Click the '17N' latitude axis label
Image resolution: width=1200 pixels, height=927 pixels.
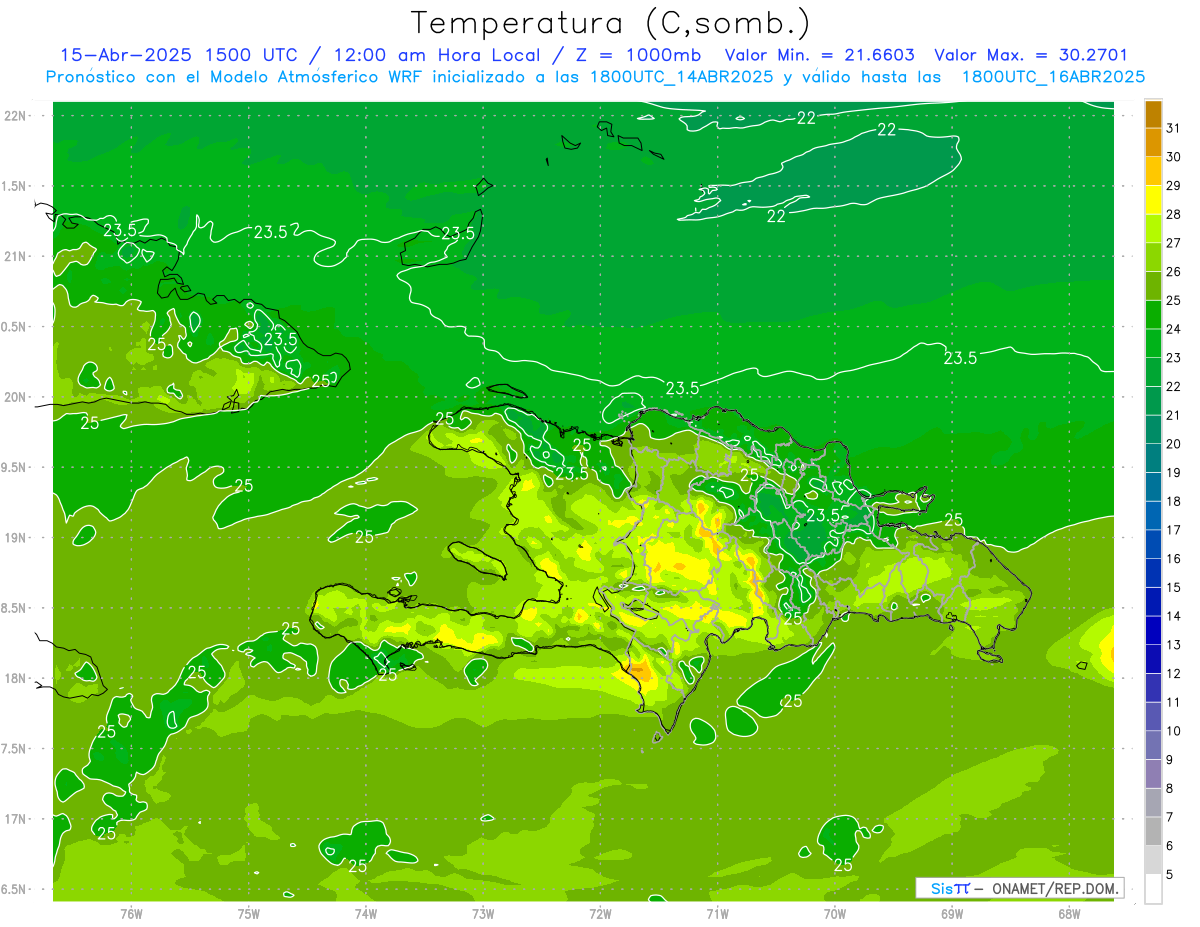click(15, 819)
